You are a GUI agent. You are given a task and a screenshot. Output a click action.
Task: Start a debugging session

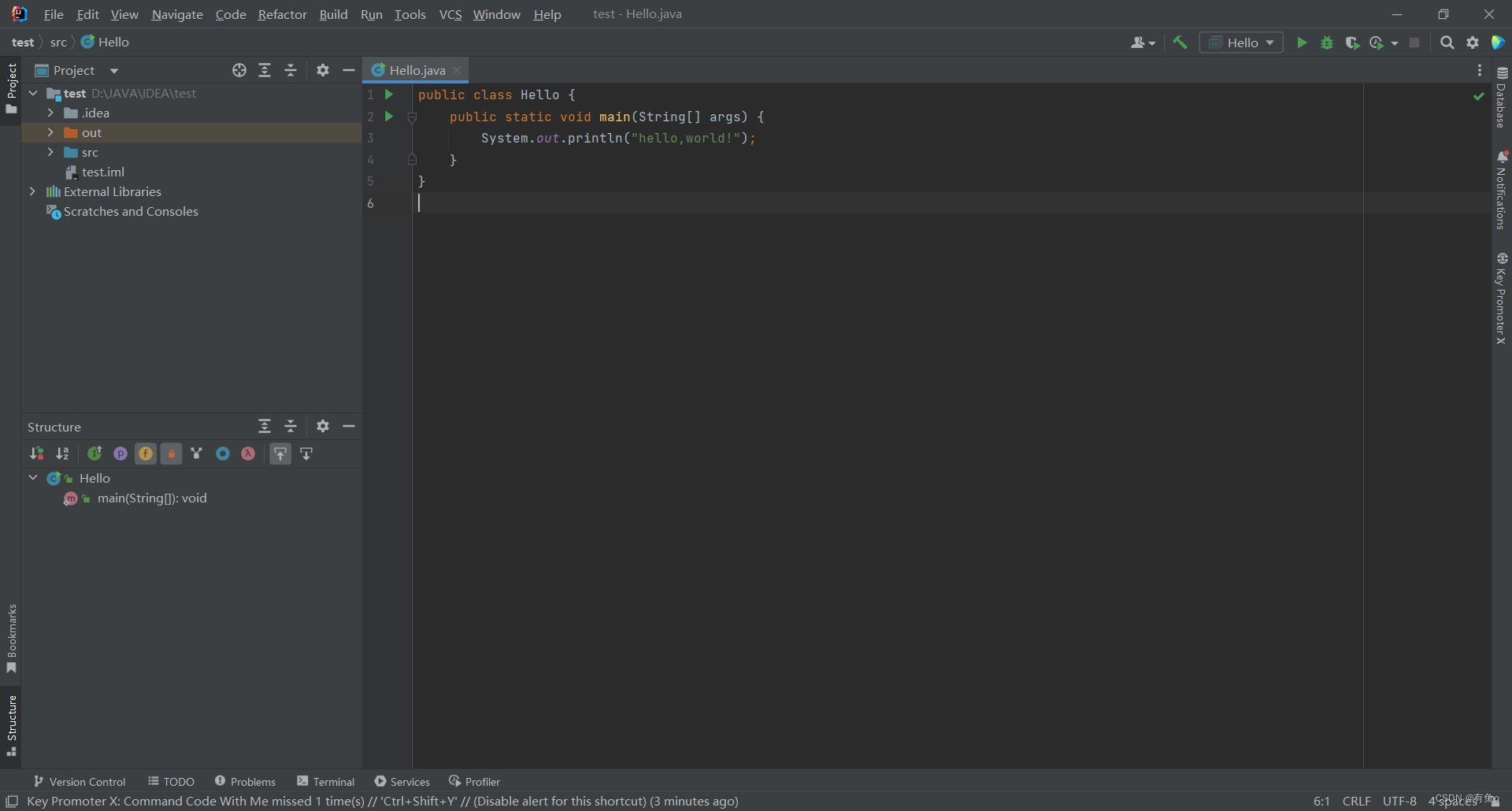(x=1327, y=43)
